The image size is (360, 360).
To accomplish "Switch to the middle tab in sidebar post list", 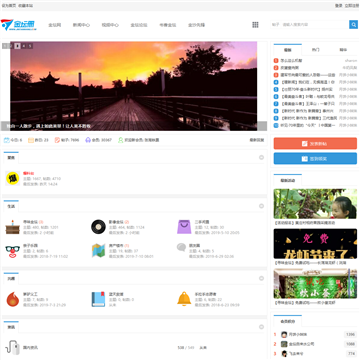I will tap(315, 50).
